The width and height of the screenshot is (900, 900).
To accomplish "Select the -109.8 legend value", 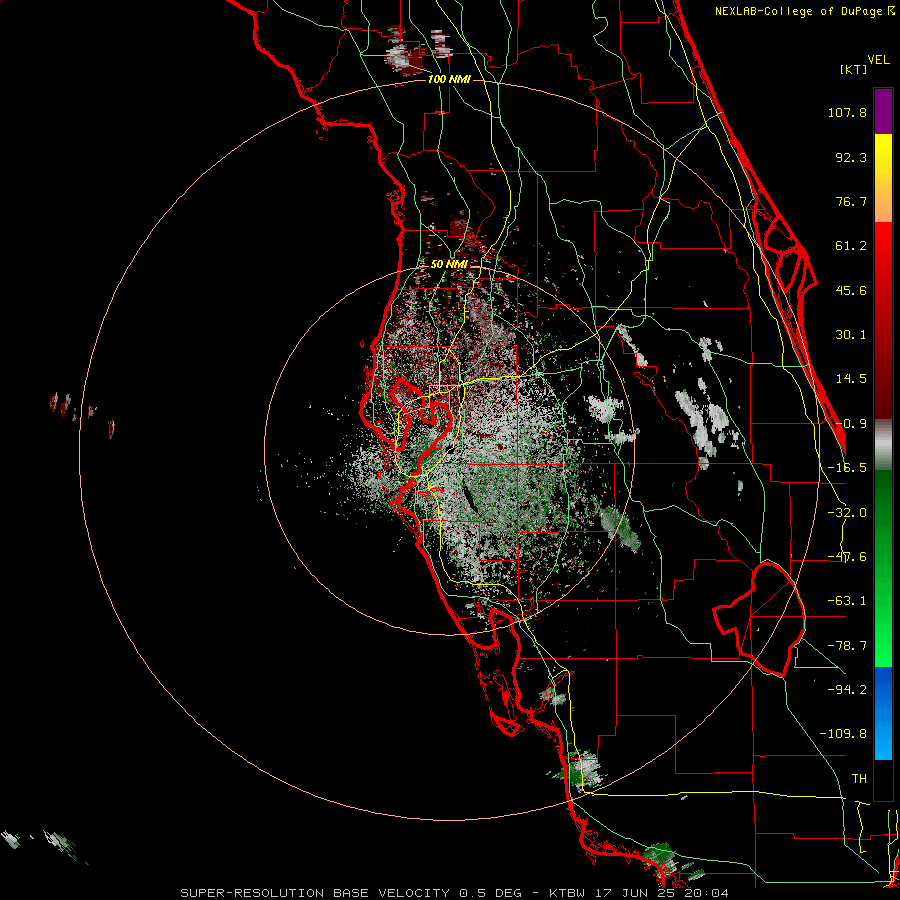I will [x=843, y=734].
